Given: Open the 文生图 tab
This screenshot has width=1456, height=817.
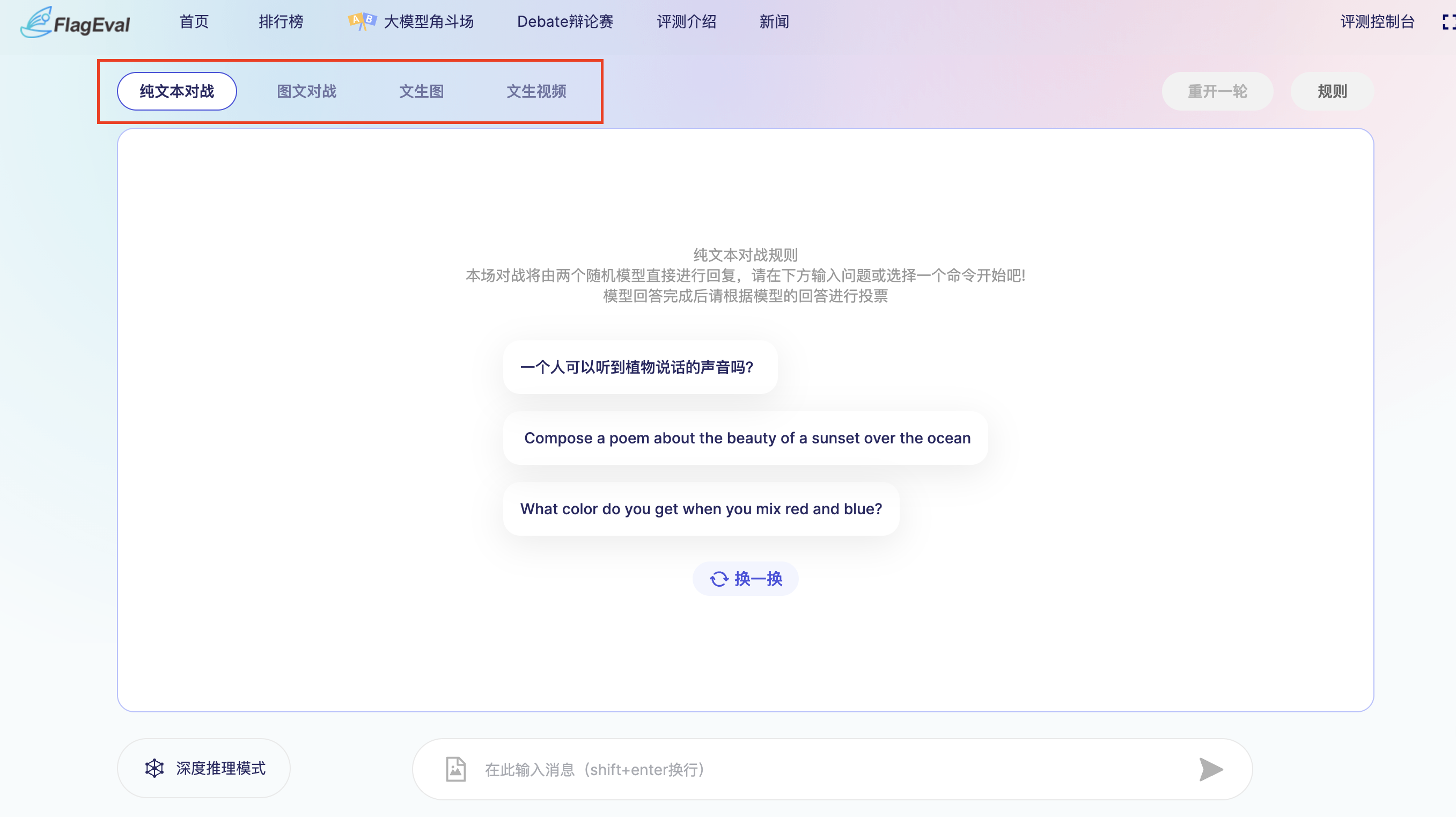Looking at the screenshot, I should 421,91.
